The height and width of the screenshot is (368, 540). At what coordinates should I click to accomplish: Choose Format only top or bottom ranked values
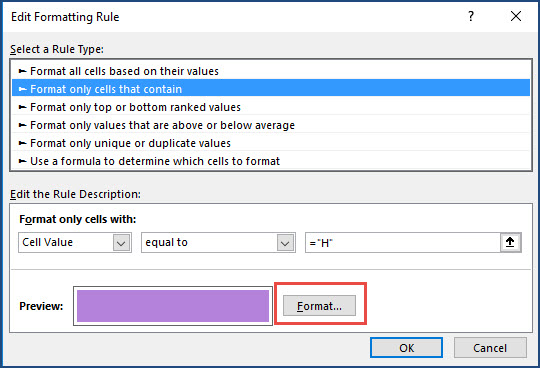pyautogui.click(x=271, y=107)
